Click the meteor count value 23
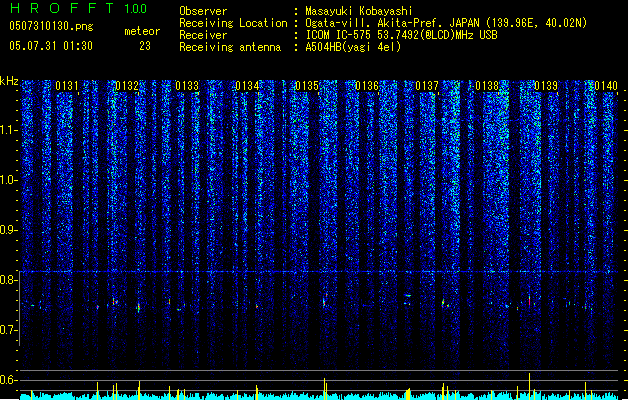The image size is (629, 400). (x=145, y=46)
